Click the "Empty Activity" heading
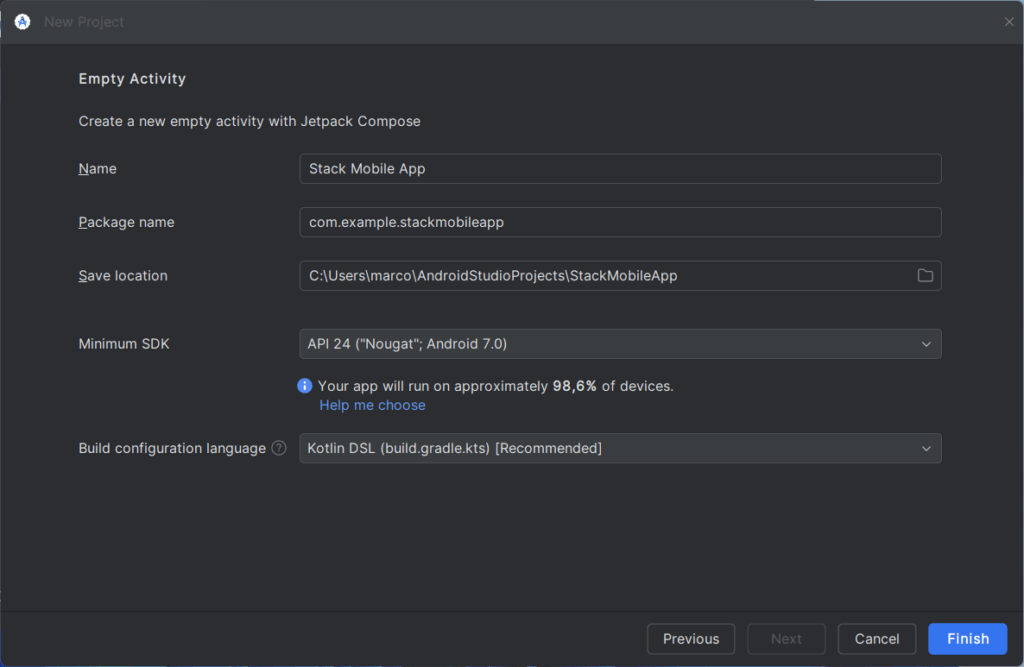 tap(132, 78)
